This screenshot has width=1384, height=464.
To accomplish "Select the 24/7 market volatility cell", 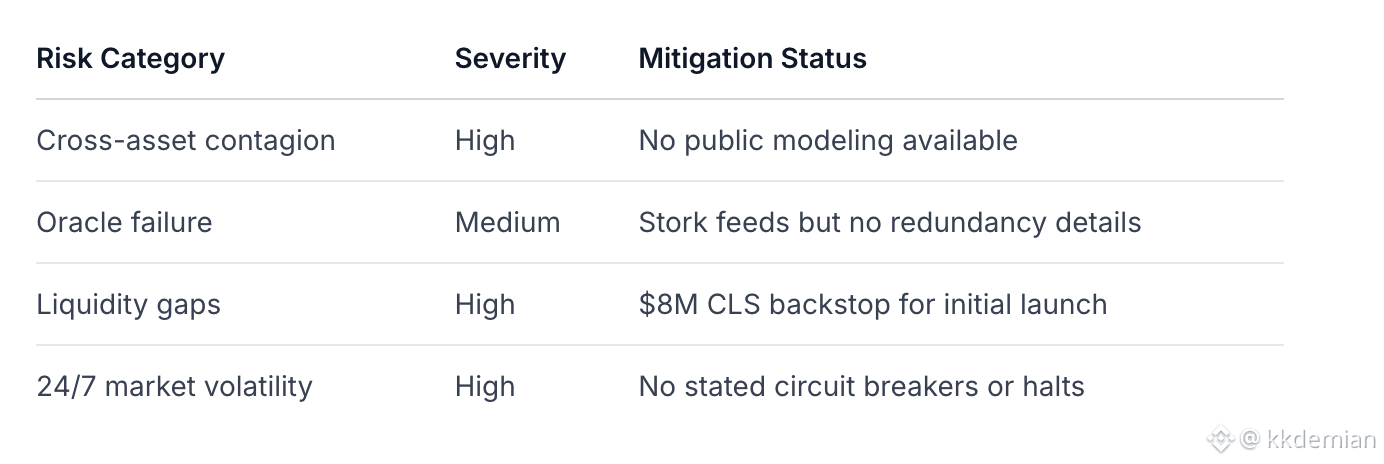I will (x=174, y=386).
